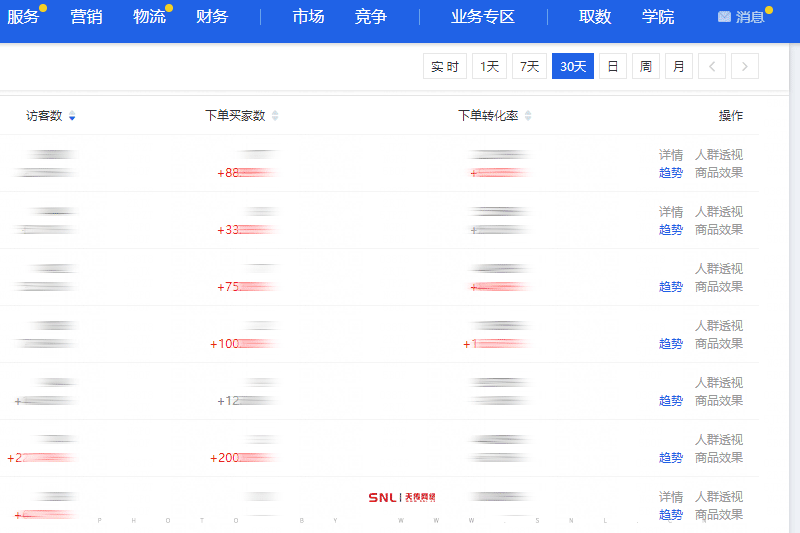The width and height of the screenshot is (800, 533).
Task: Open the 营销 navigation item
Action: (86, 17)
